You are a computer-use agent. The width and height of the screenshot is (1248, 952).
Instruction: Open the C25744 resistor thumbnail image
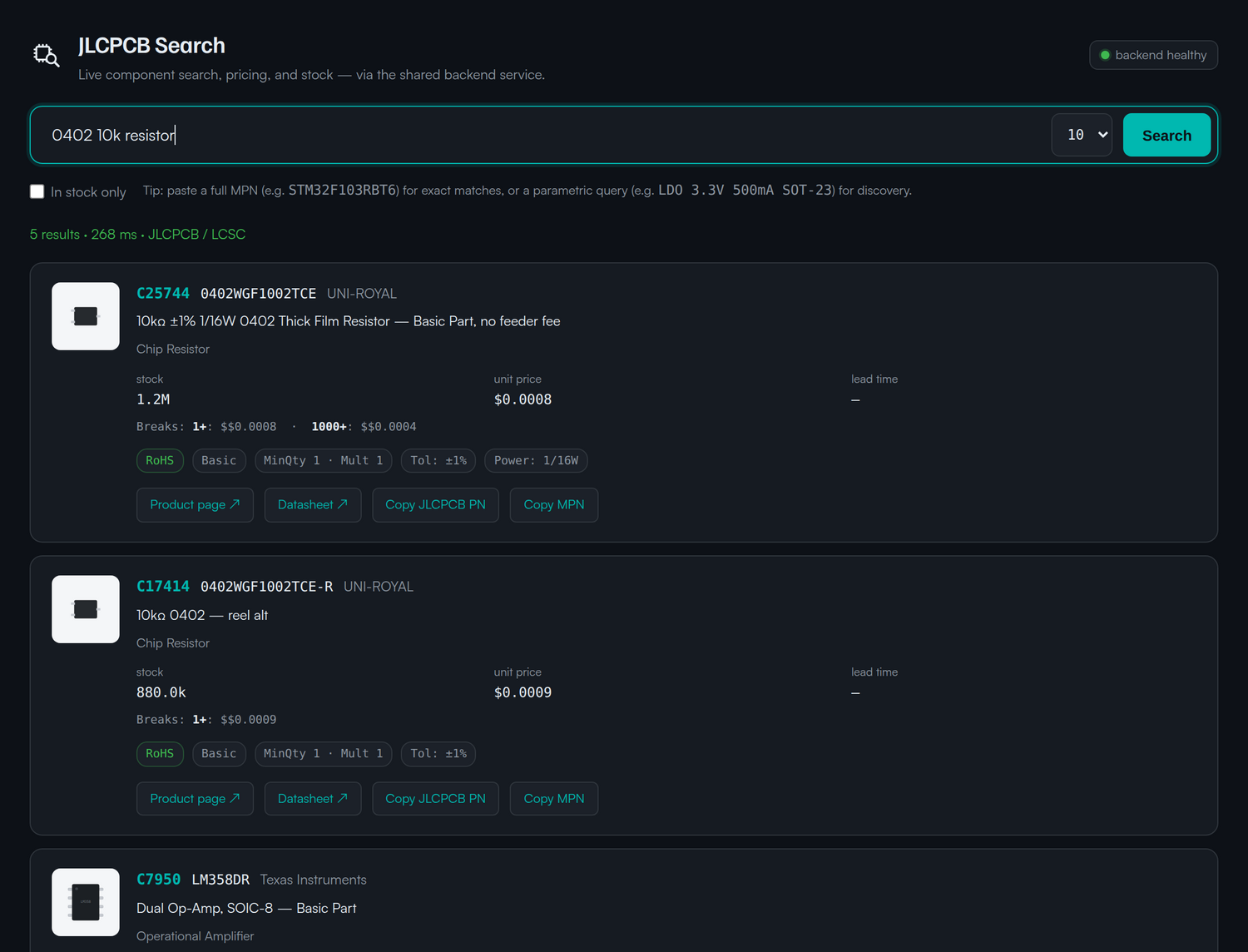point(86,316)
